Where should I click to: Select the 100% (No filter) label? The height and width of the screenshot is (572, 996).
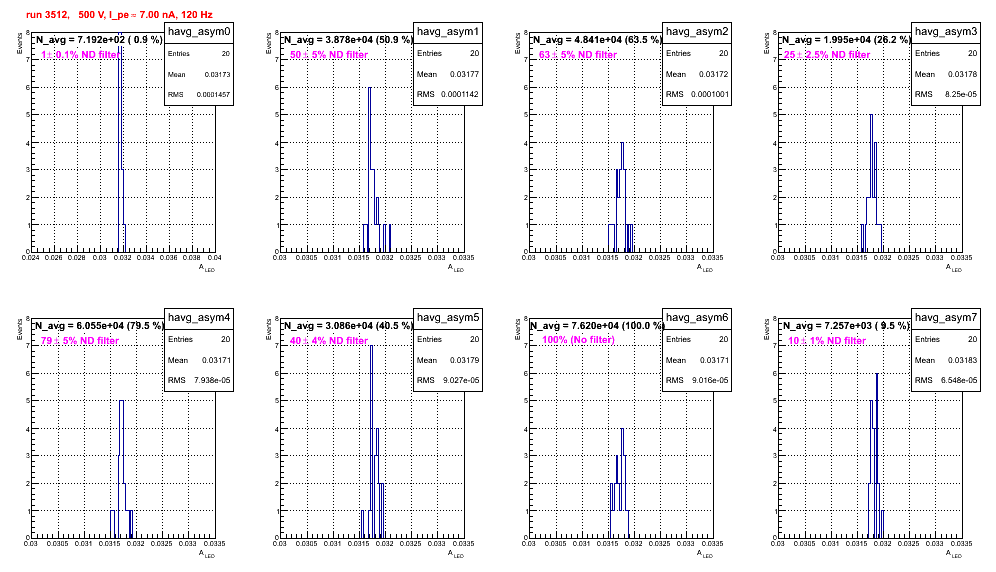578,340
